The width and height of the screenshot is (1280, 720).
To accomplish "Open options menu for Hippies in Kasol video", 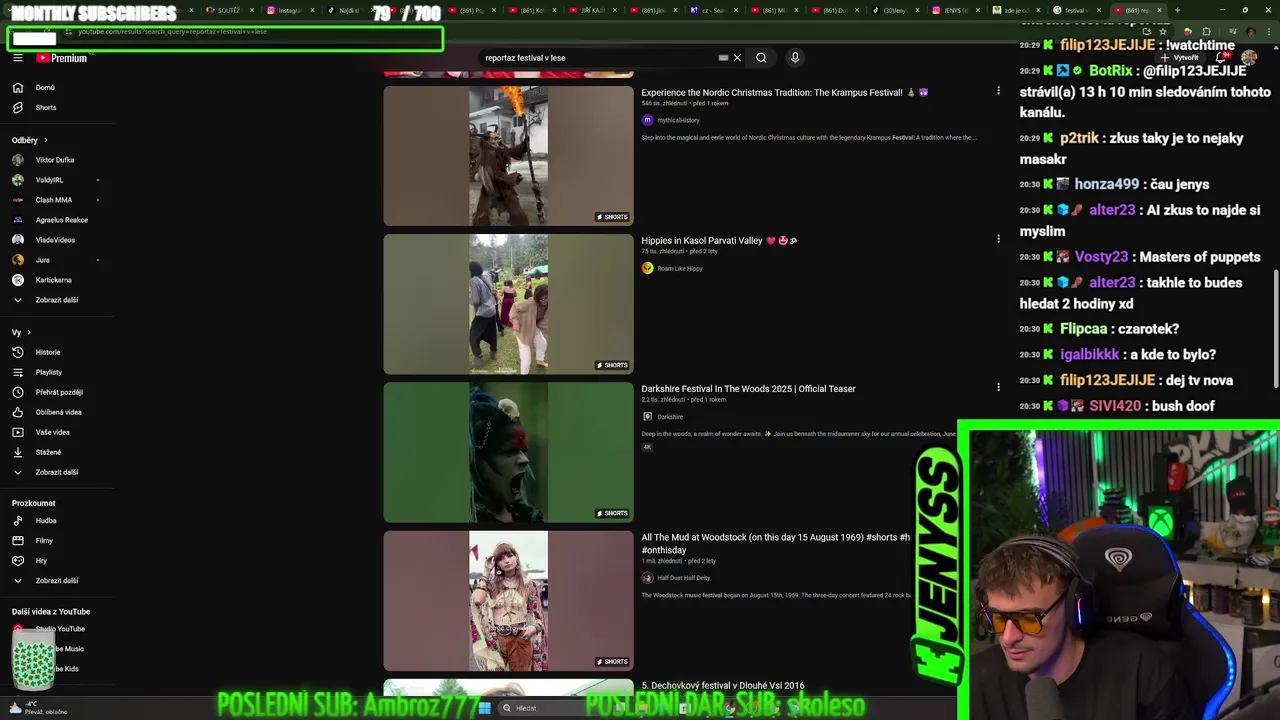I will click(998, 239).
